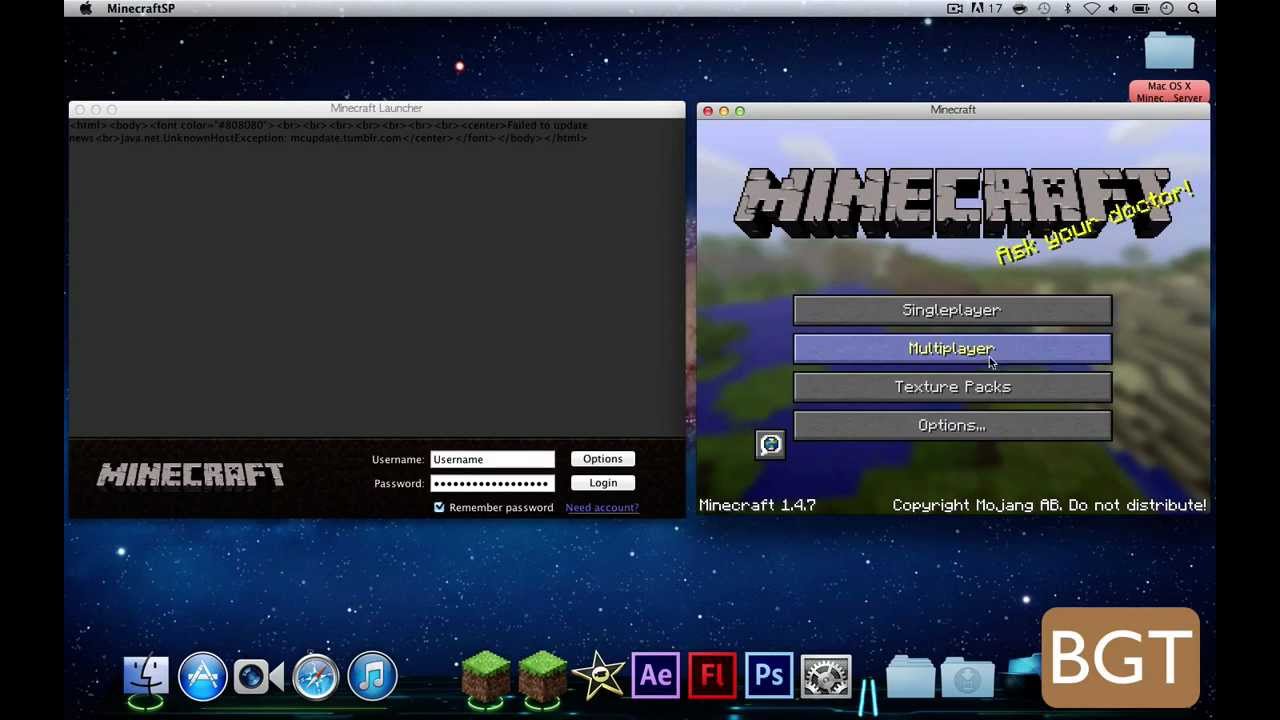Click the launcher Options button
Image resolution: width=1280 pixels, height=720 pixels.
603,459
